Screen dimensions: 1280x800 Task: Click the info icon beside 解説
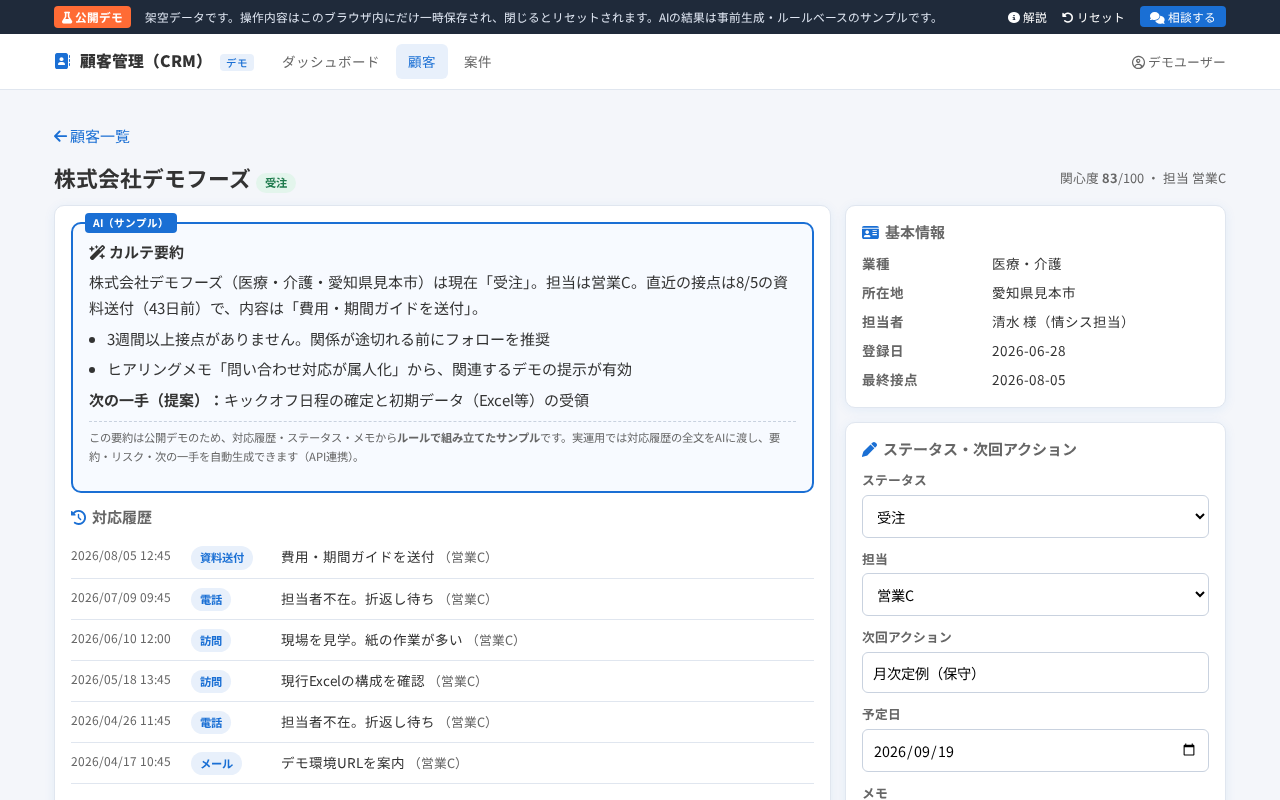click(x=1013, y=17)
